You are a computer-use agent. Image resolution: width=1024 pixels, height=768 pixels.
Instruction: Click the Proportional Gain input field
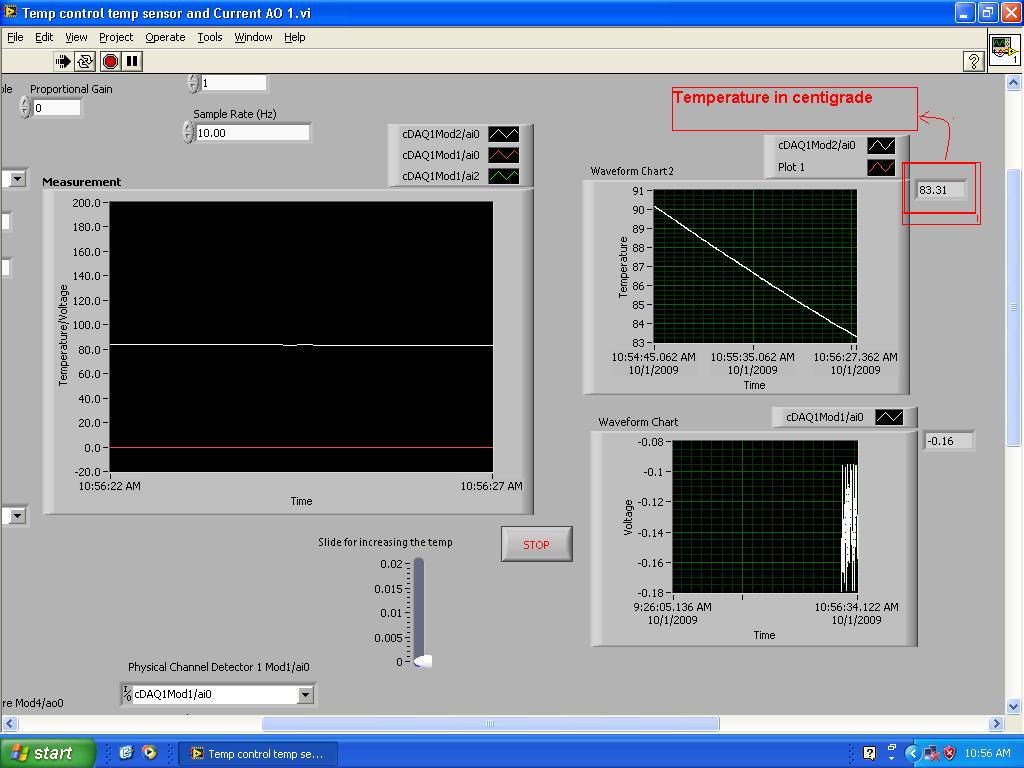[x=56, y=108]
